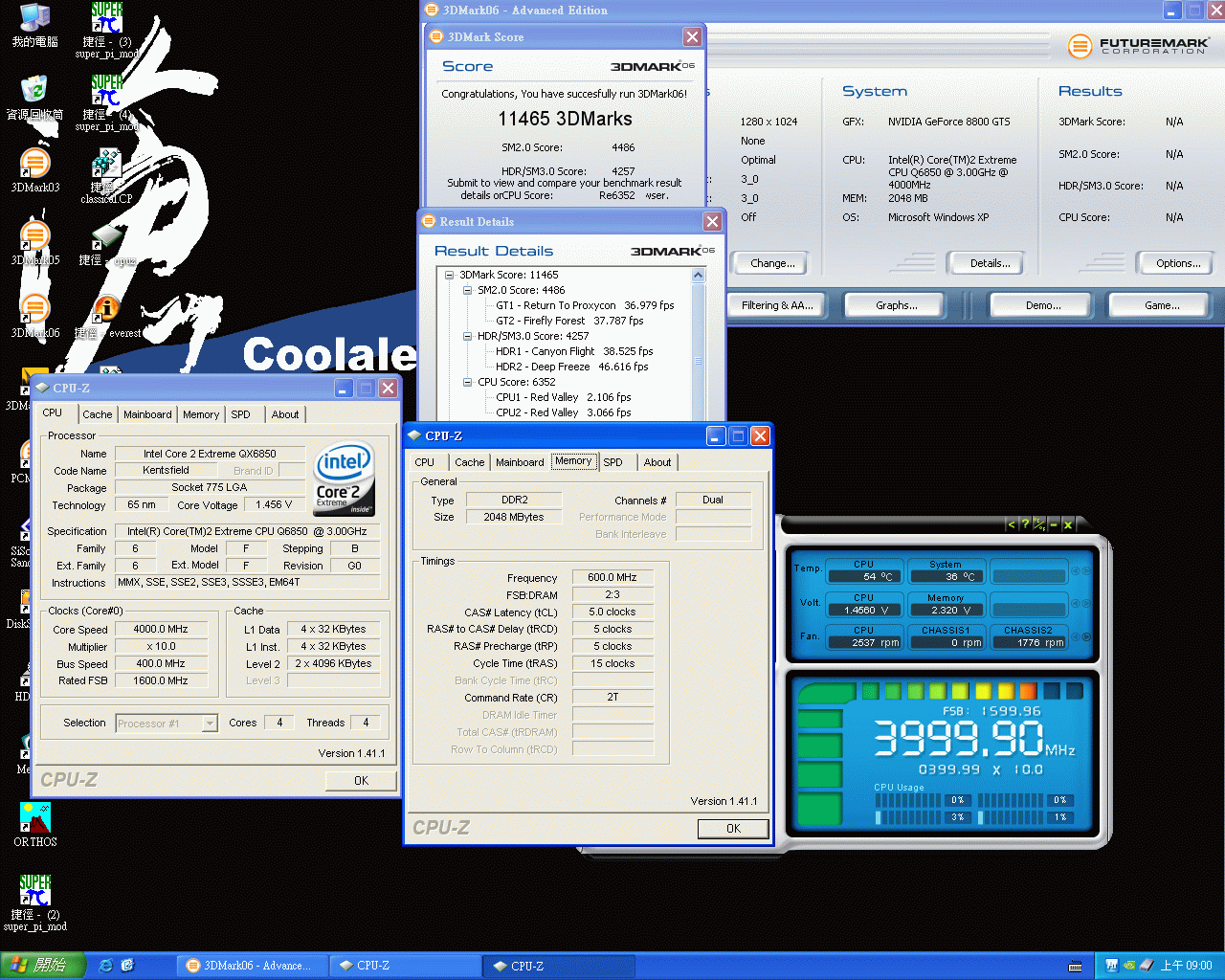
Task: Launch the 3DMark05 desktop shortcut
Action: tap(35, 243)
